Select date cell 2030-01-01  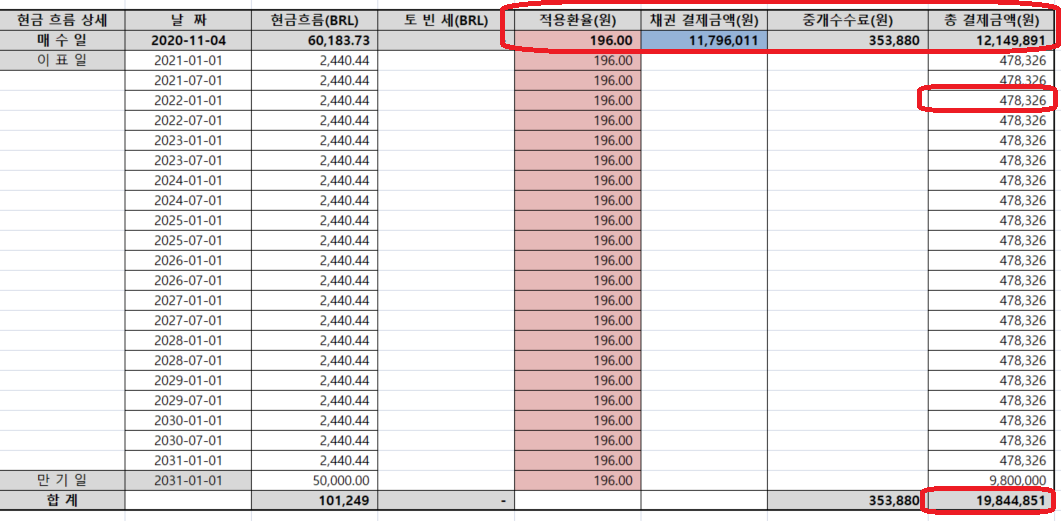pyautogui.click(x=188, y=420)
